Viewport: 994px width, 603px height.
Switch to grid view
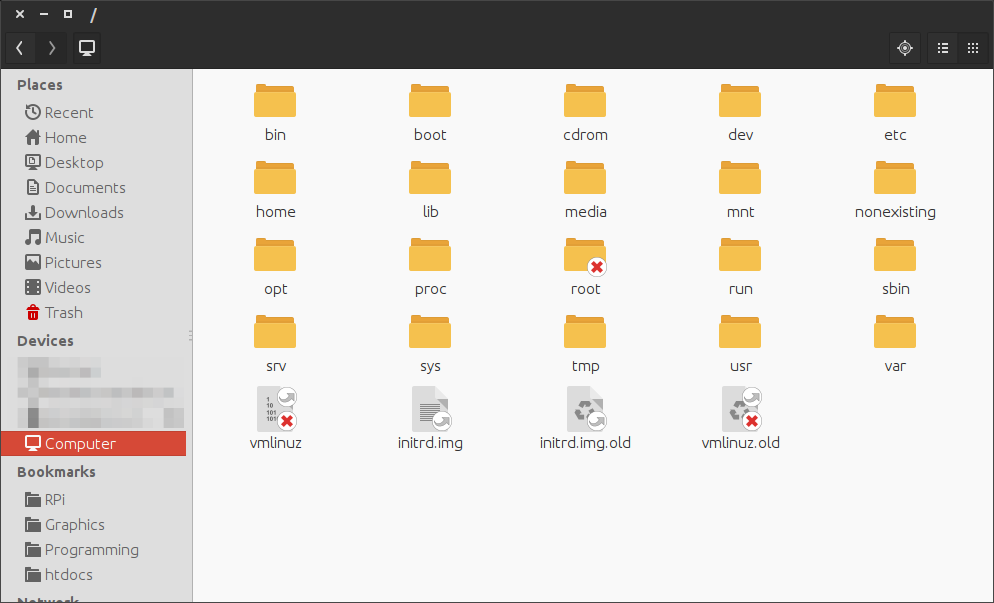tap(972, 47)
